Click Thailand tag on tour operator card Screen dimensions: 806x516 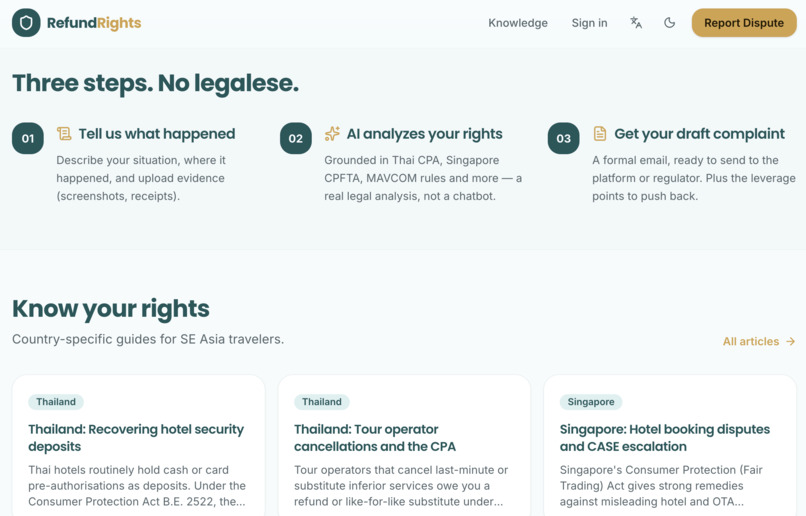coord(321,402)
